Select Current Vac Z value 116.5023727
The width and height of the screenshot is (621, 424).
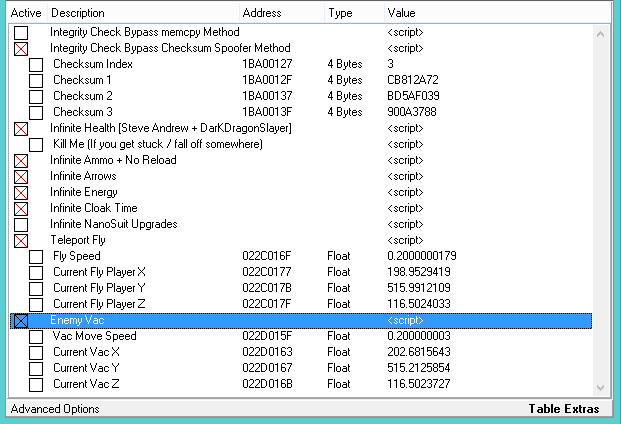(419, 384)
